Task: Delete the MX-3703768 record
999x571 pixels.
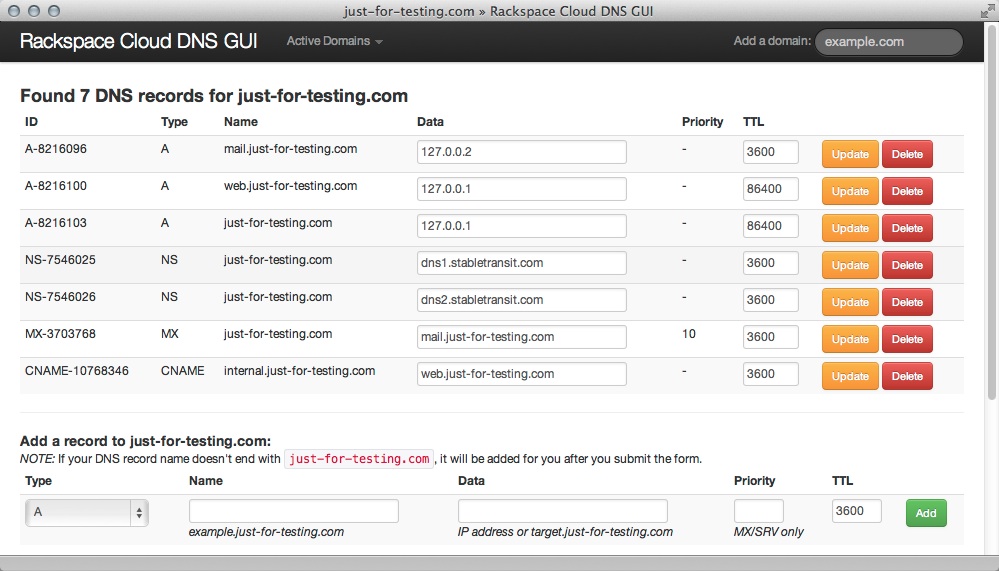Action: click(x=907, y=339)
